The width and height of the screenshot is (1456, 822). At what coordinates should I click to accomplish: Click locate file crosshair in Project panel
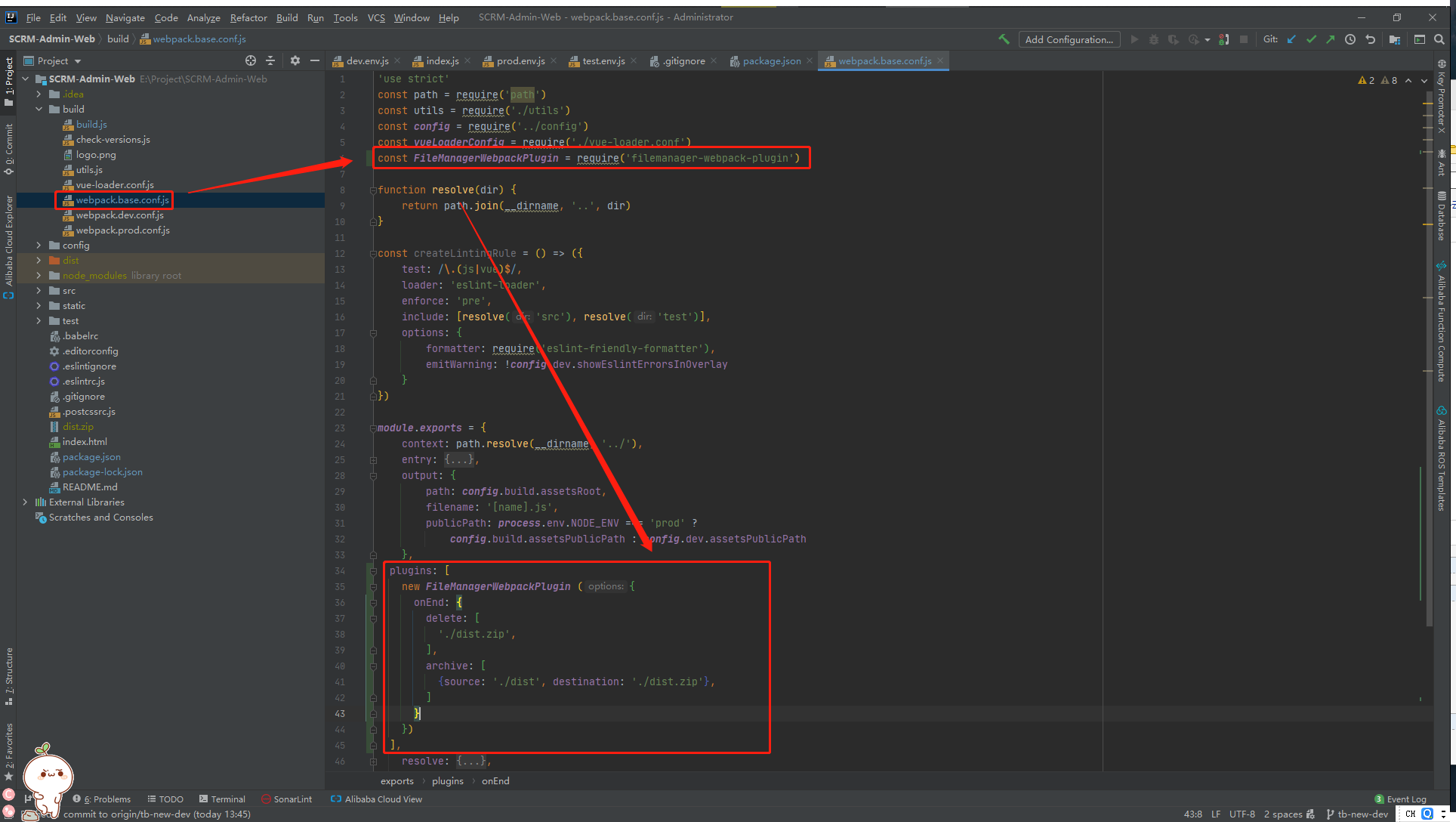[x=251, y=60]
